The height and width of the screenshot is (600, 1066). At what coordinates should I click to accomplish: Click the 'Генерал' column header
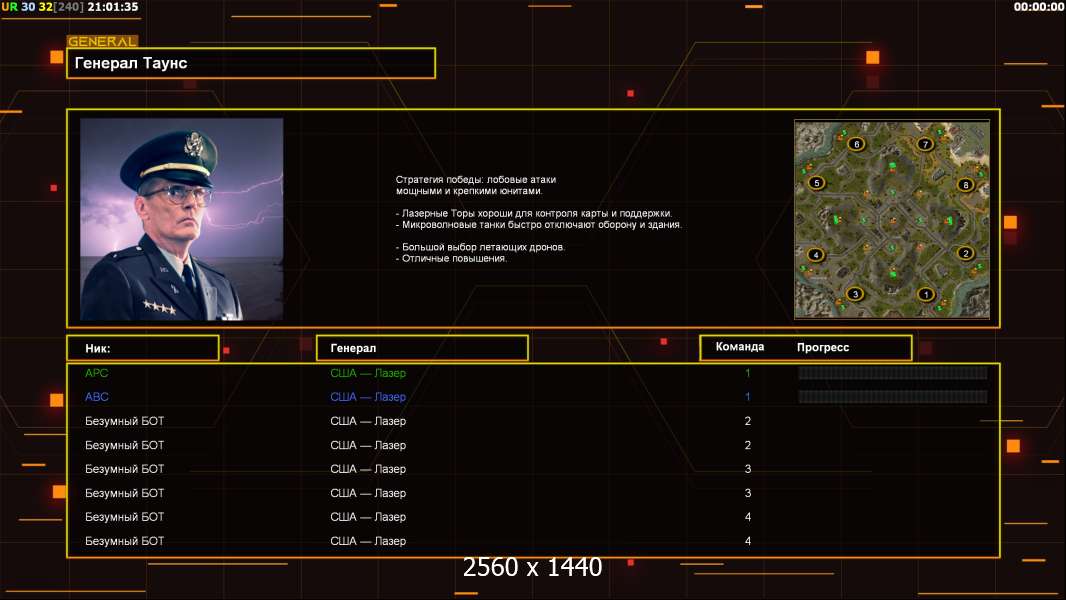point(422,348)
